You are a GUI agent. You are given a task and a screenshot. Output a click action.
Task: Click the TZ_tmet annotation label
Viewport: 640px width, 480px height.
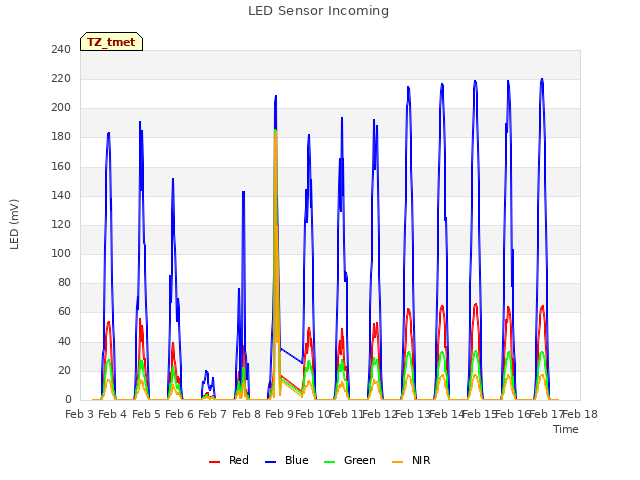(111, 42)
